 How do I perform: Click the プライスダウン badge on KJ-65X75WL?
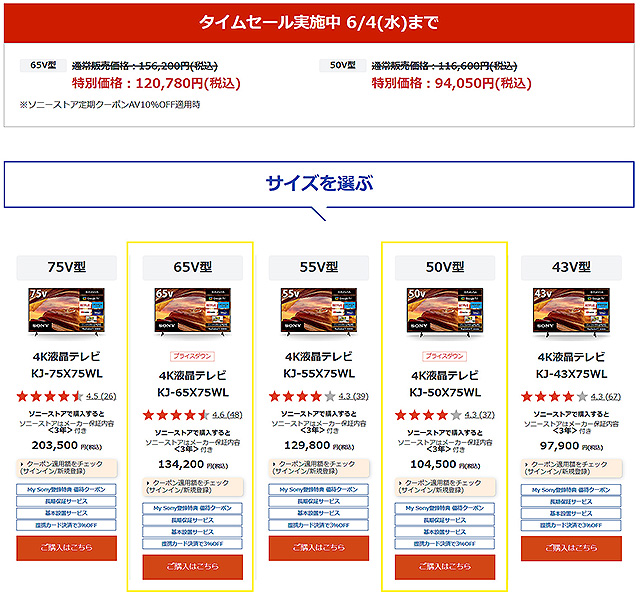pos(193,356)
